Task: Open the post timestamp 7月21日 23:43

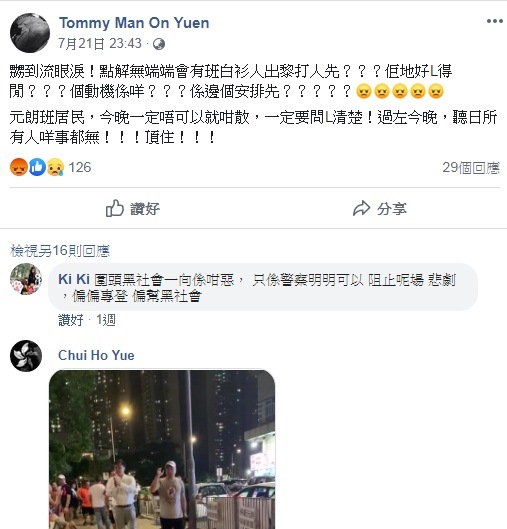Action: (x=100, y=44)
